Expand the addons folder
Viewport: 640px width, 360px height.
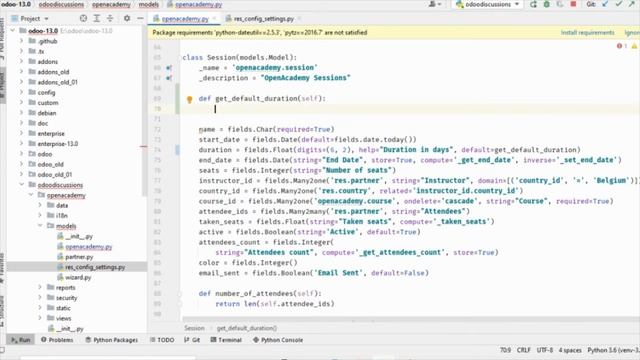tap(21, 61)
